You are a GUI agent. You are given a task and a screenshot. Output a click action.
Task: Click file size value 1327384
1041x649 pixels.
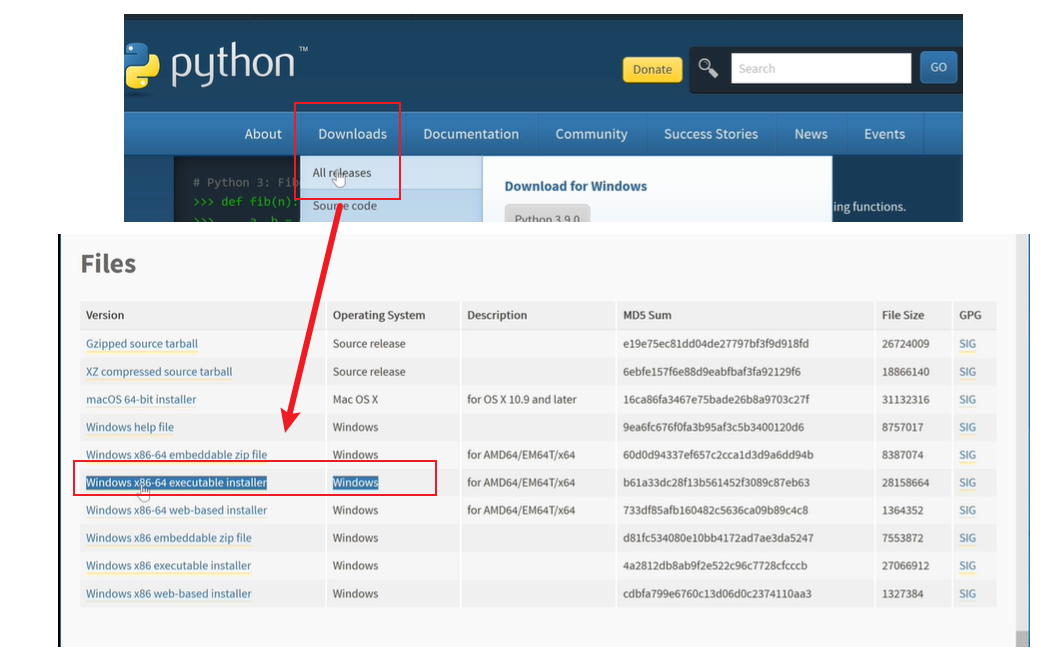pos(902,593)
